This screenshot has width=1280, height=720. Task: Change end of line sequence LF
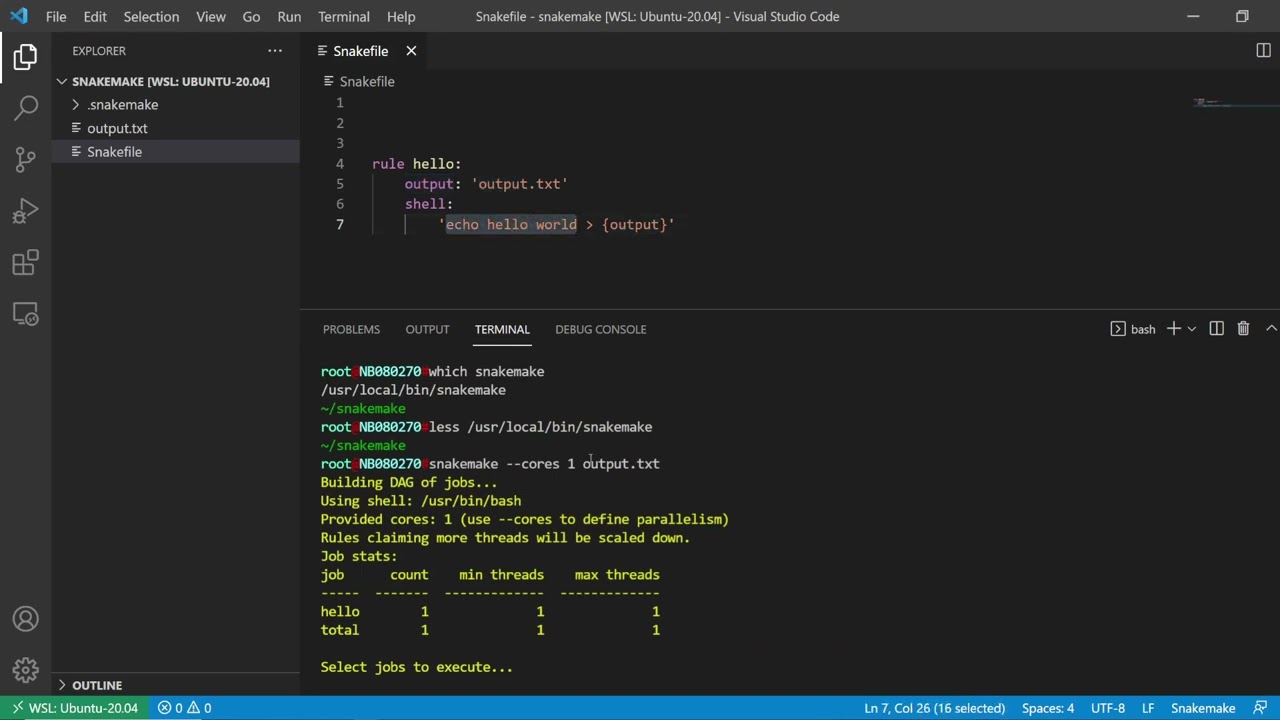(1148, 708)
